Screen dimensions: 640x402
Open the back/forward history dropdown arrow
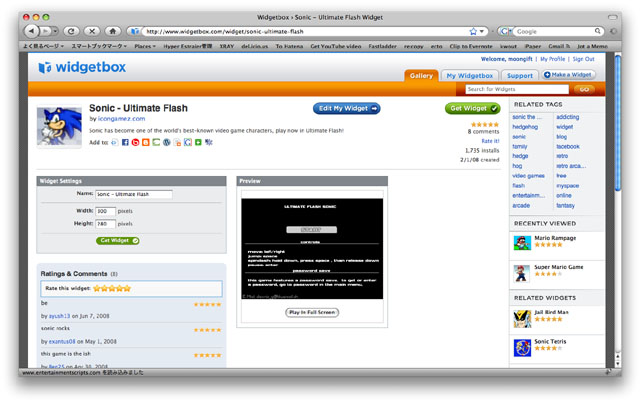tap(55, 31)
